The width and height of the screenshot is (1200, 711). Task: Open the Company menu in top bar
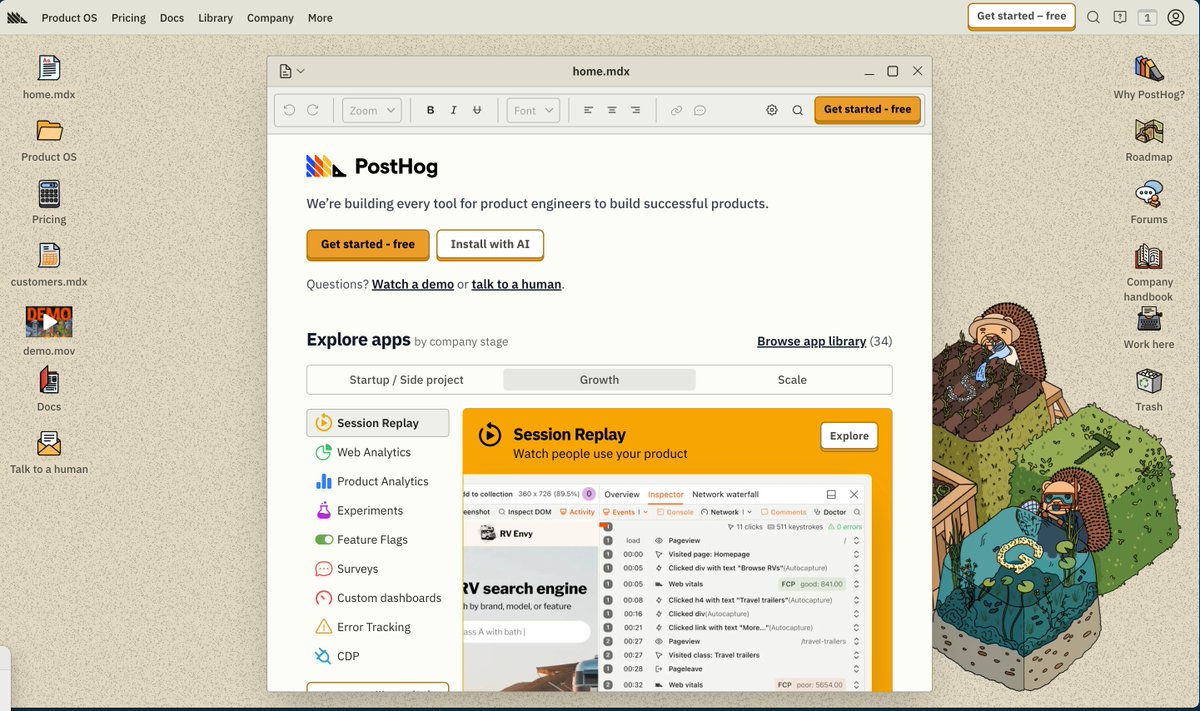[270, 18]
